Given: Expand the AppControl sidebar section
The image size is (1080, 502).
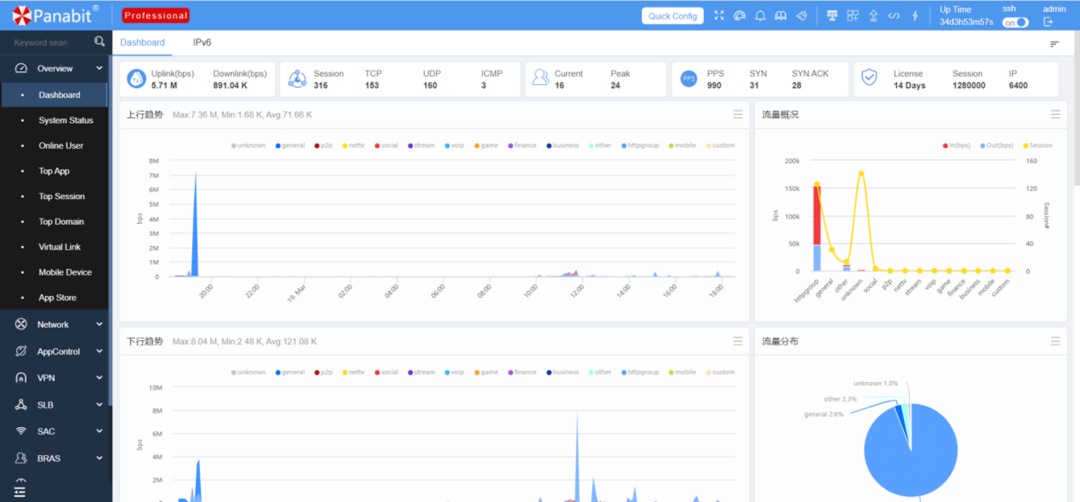Looking at the screenshot, I should tap(55, 351).
